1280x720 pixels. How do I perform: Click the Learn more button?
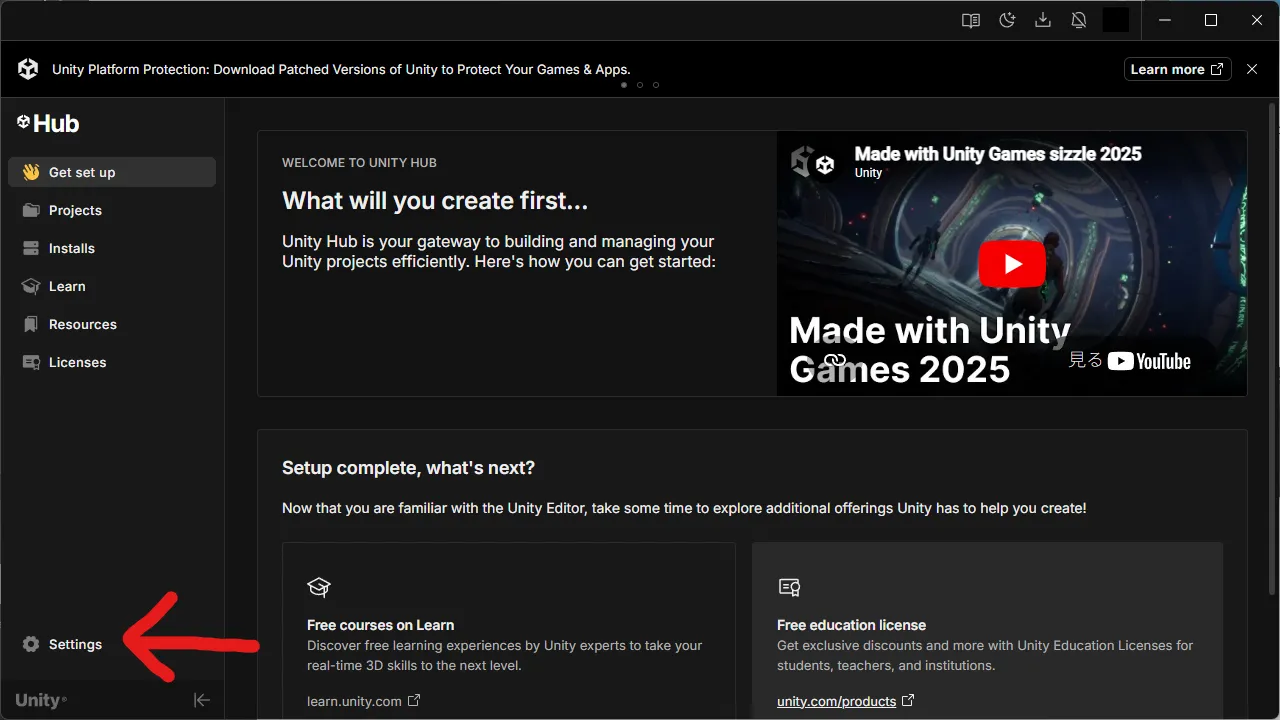(1177, 69)
